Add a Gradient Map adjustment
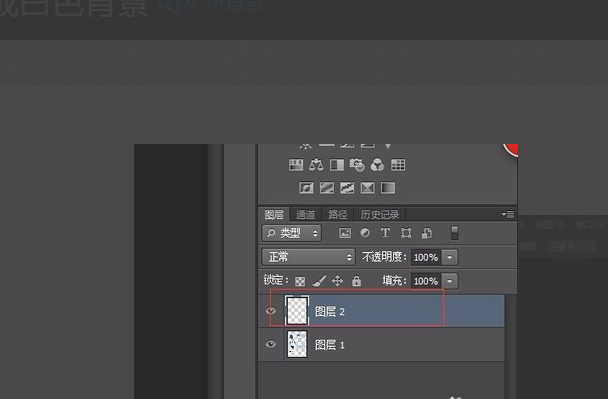This screenshot has height=399, width=608. coord(388,188)
